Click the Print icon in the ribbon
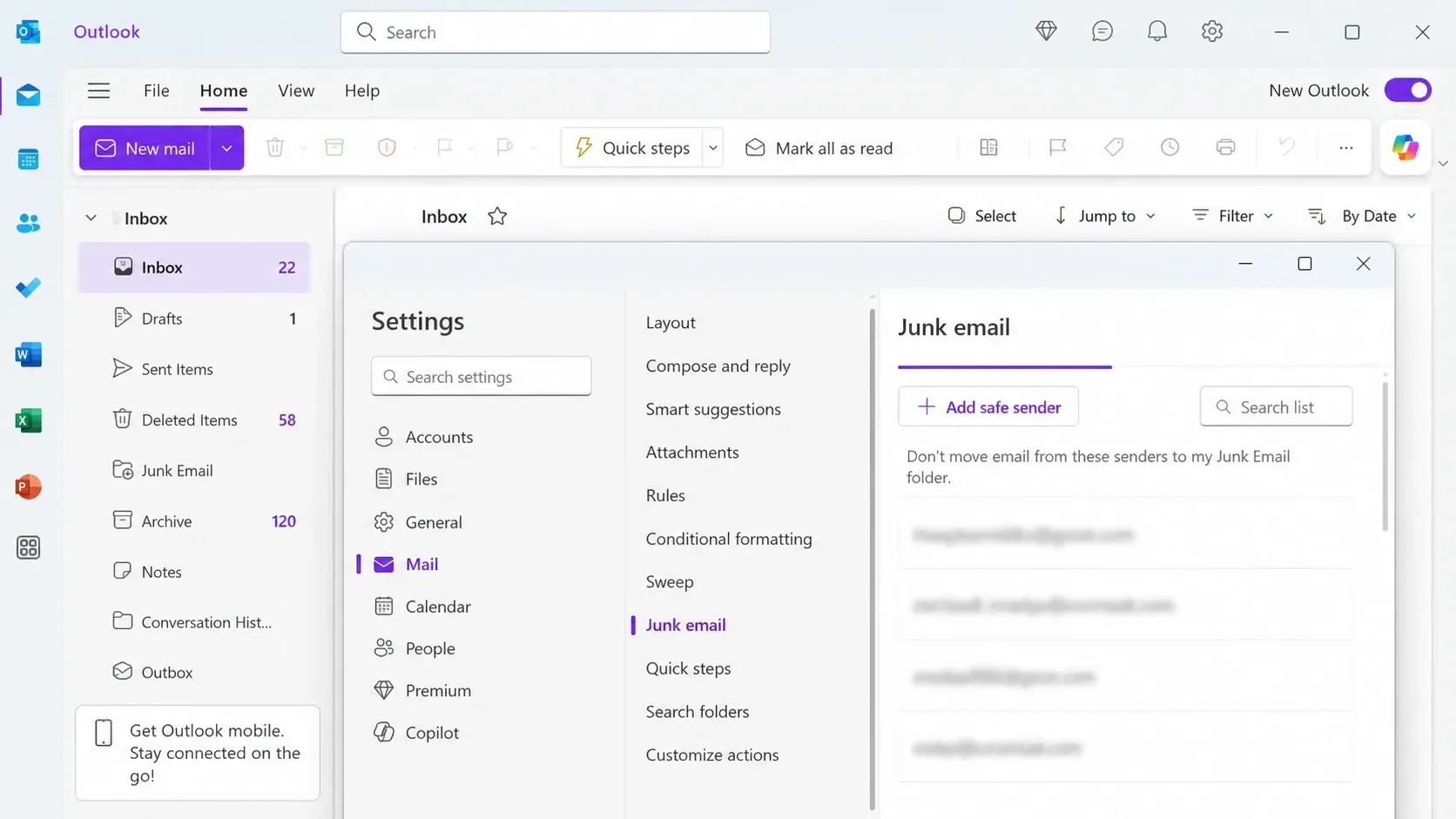Viewport: 1456px width, 819px height. click(x=1225, y=147)
